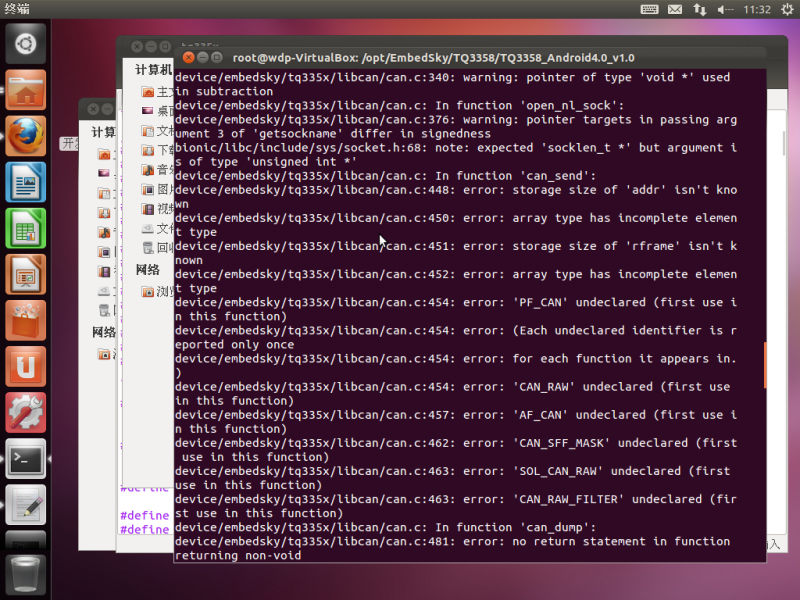The height and width of the screenshot is (600, 800).
Task: Click the terminal window scrollbar handle
Action: (x=765, y=365)
